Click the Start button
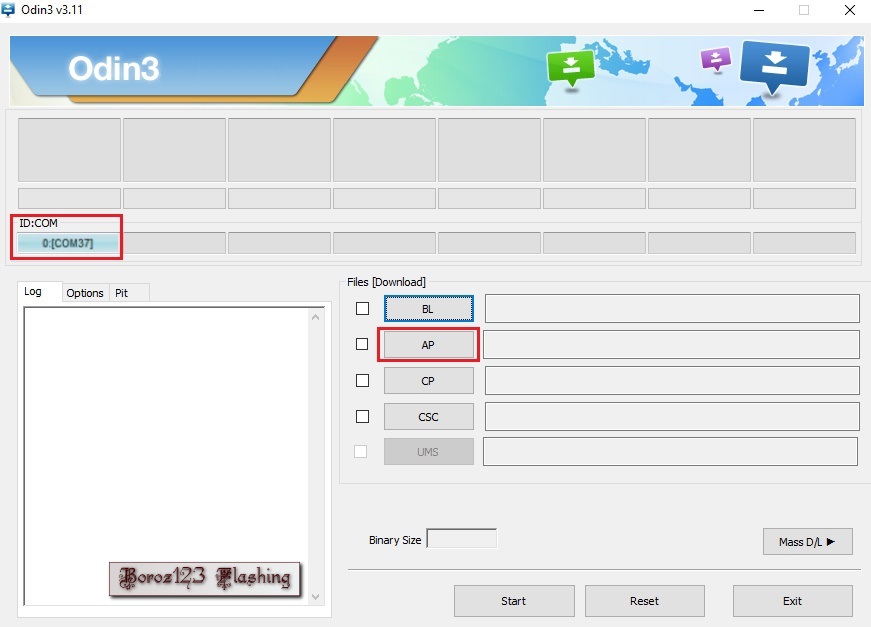The width and height of the screenshot is (871, 627). tap(514, 601)
